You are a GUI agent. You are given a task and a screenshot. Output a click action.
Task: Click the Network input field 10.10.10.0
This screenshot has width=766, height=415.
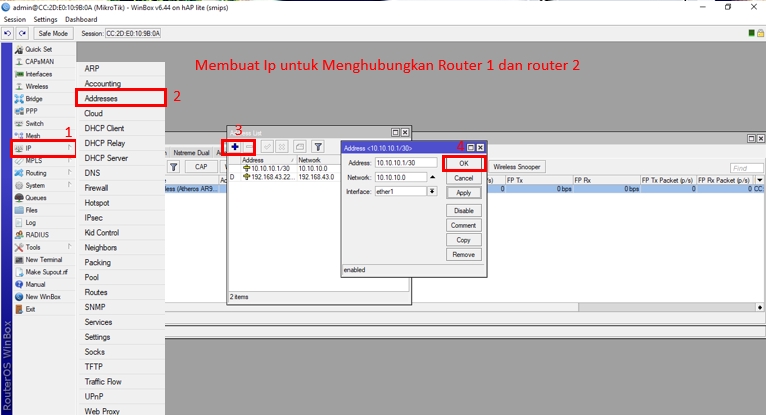point(401,177)
